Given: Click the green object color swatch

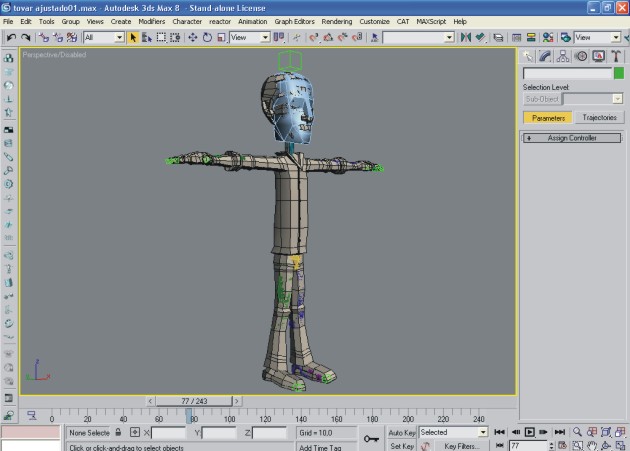Looking at the screenshot, I should 619,73.
